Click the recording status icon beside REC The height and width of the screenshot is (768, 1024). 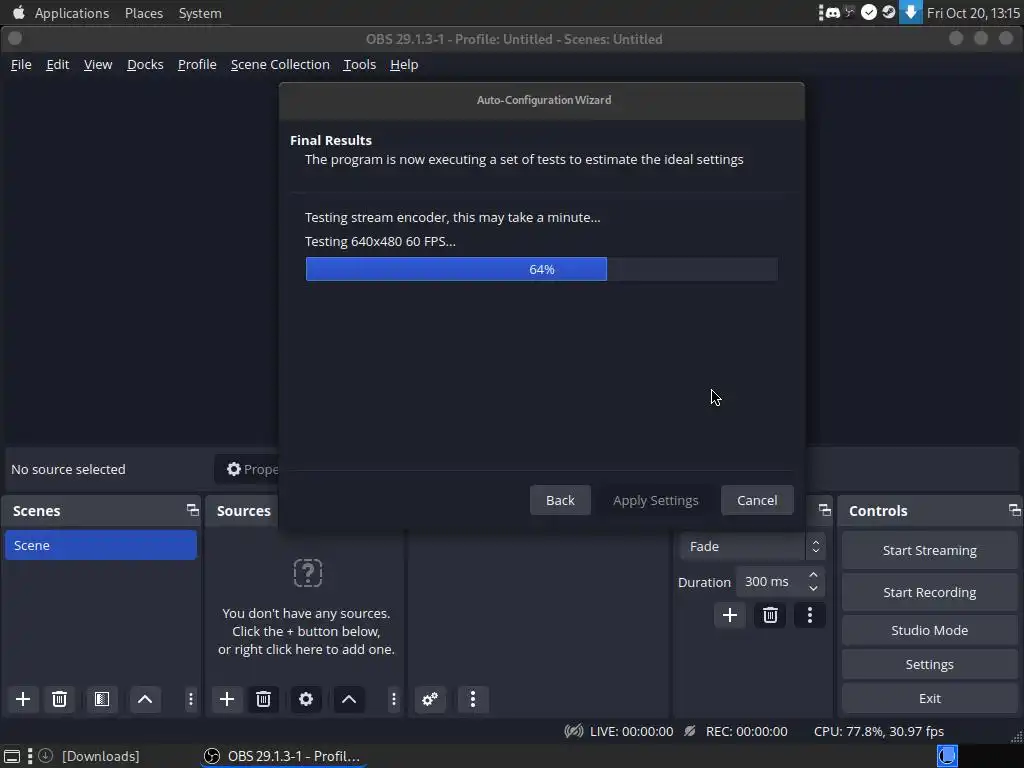(x=690, y=731)
